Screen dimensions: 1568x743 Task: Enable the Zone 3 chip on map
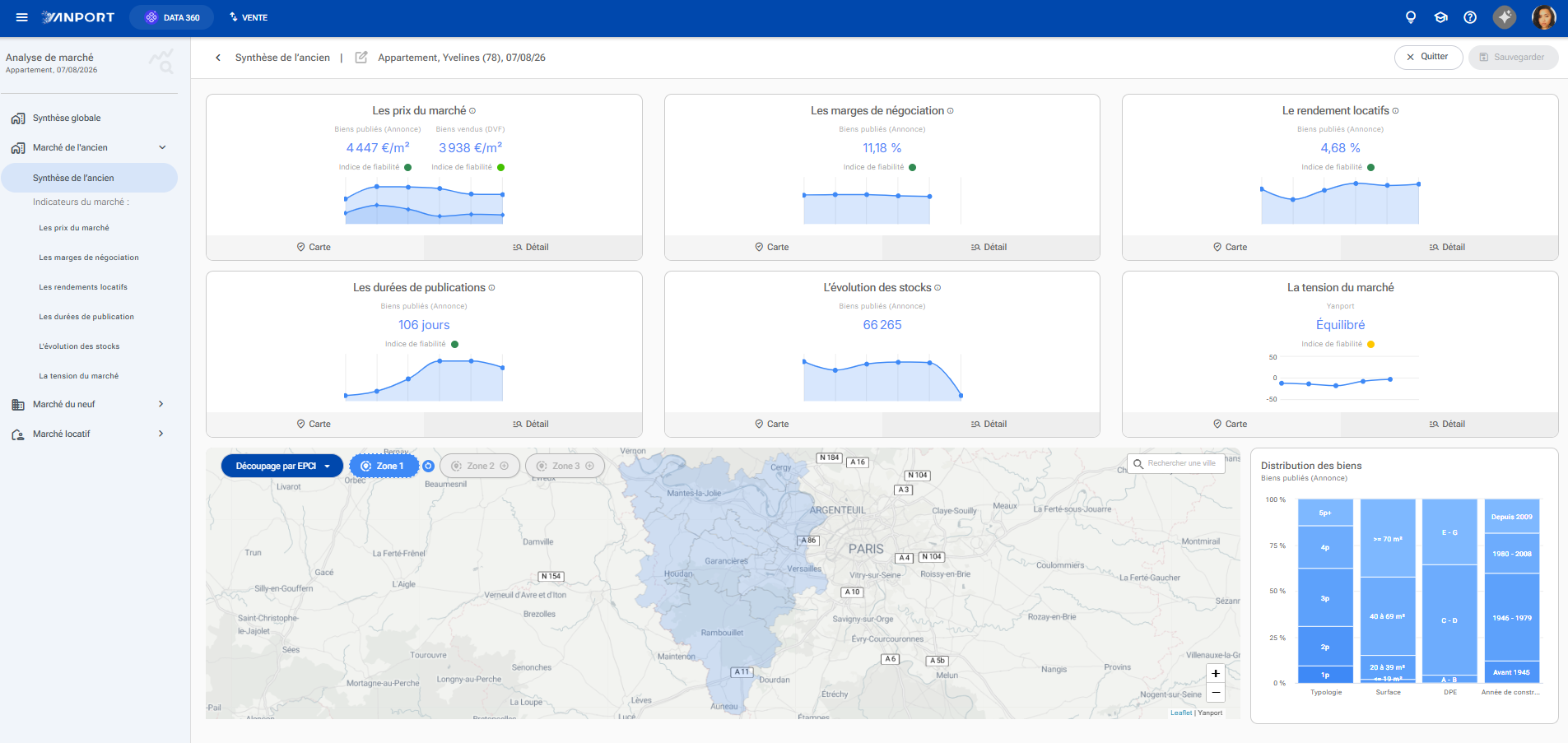pyautogui.click(x=565, y=466)
